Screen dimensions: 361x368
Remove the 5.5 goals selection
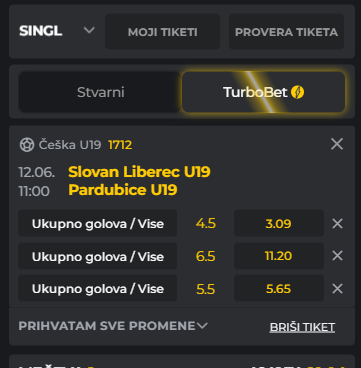click(x=337, y=289)
